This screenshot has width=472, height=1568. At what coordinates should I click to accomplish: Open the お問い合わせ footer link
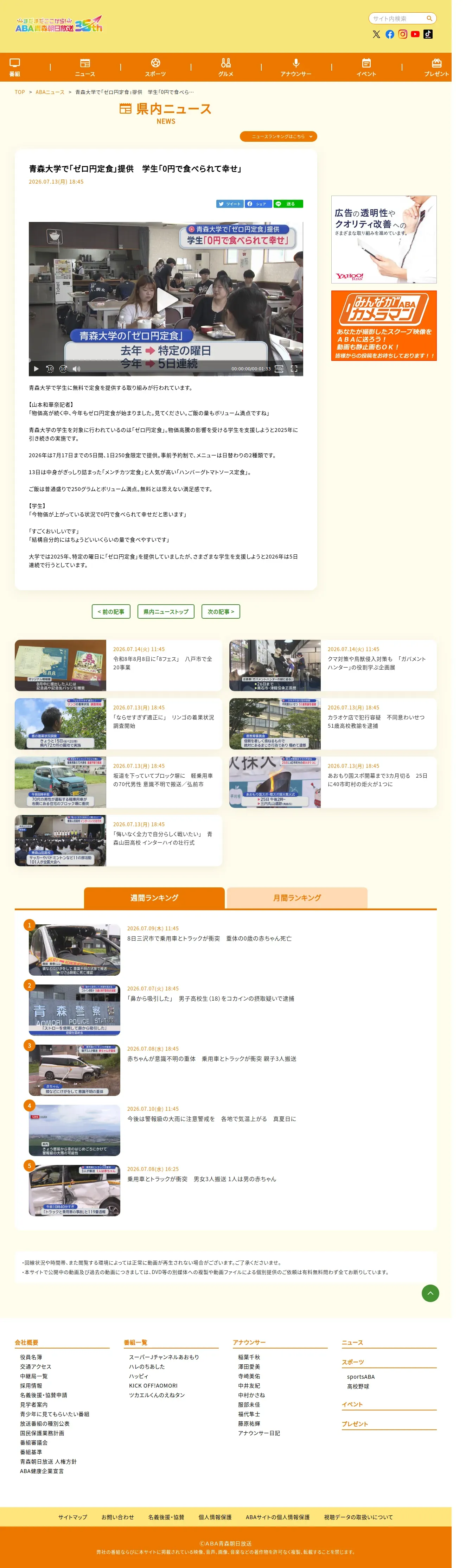click(117, 1517)
